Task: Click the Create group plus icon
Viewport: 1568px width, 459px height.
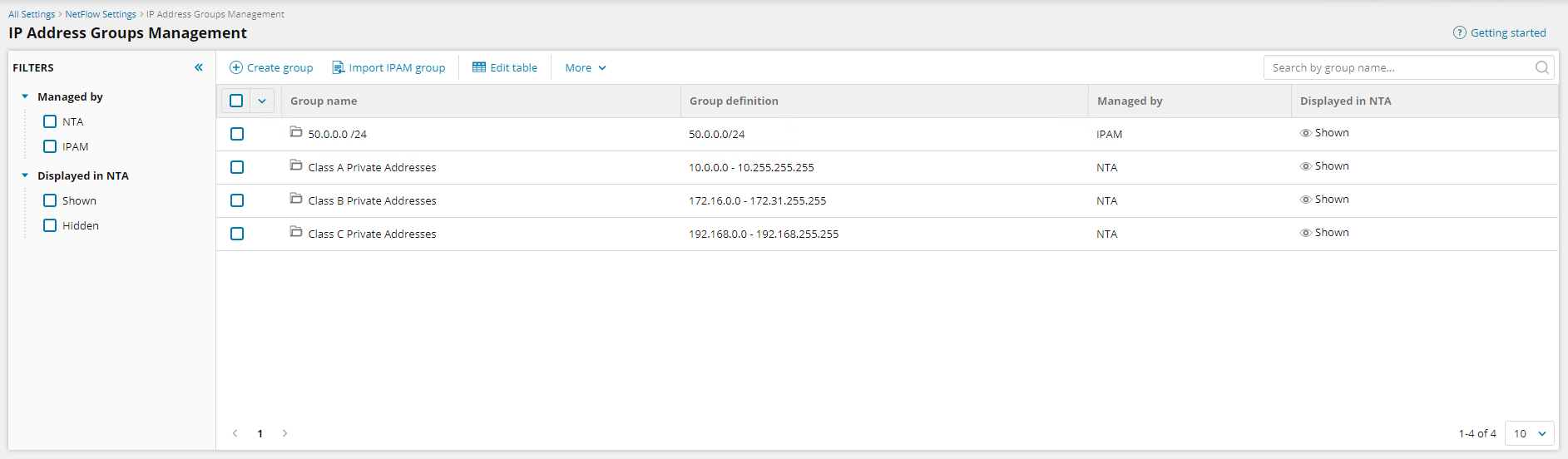Action: pyautogui.click(x=236, y=67)
